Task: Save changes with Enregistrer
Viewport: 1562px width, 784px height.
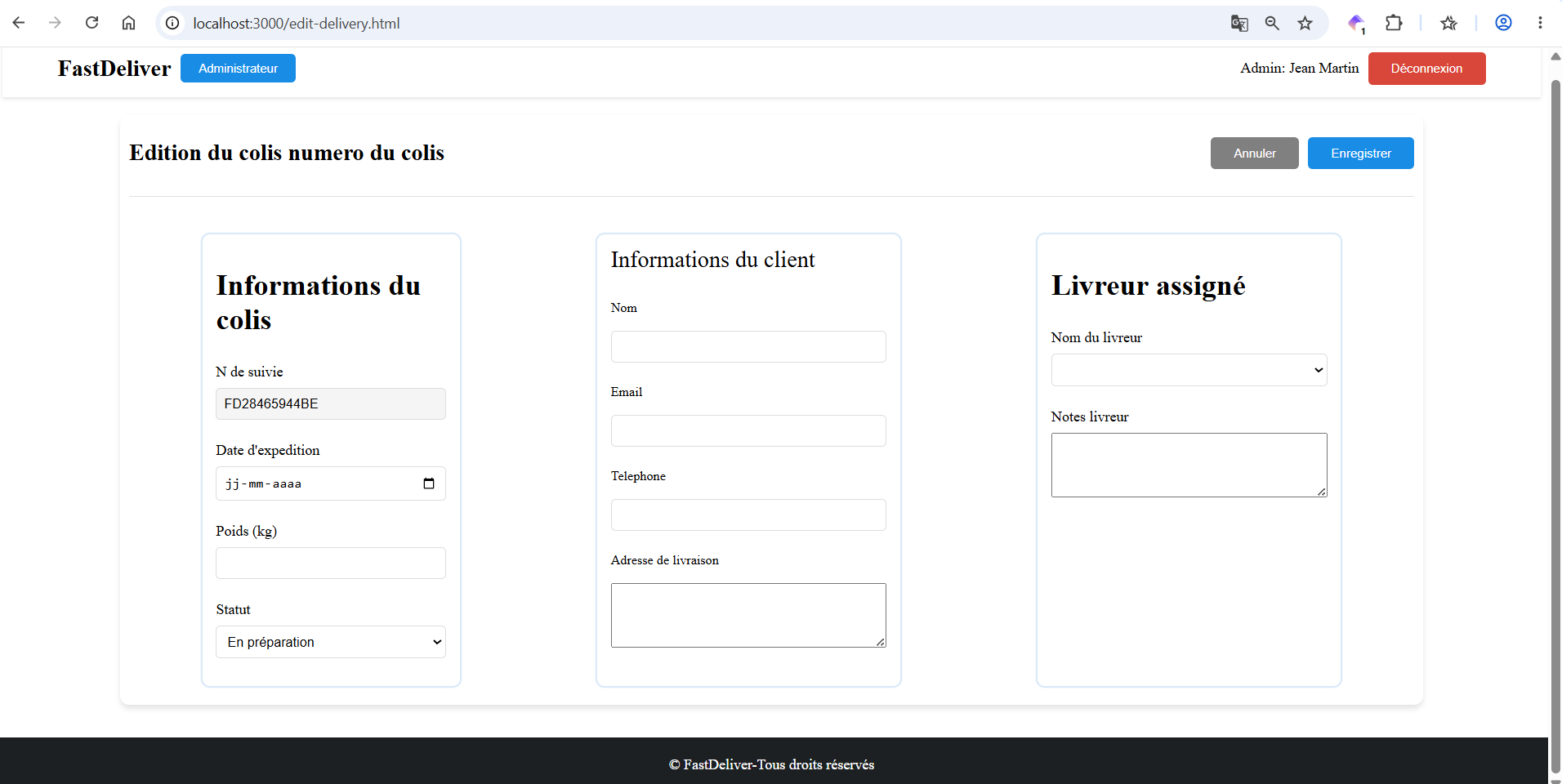Action: [1360, 154]
